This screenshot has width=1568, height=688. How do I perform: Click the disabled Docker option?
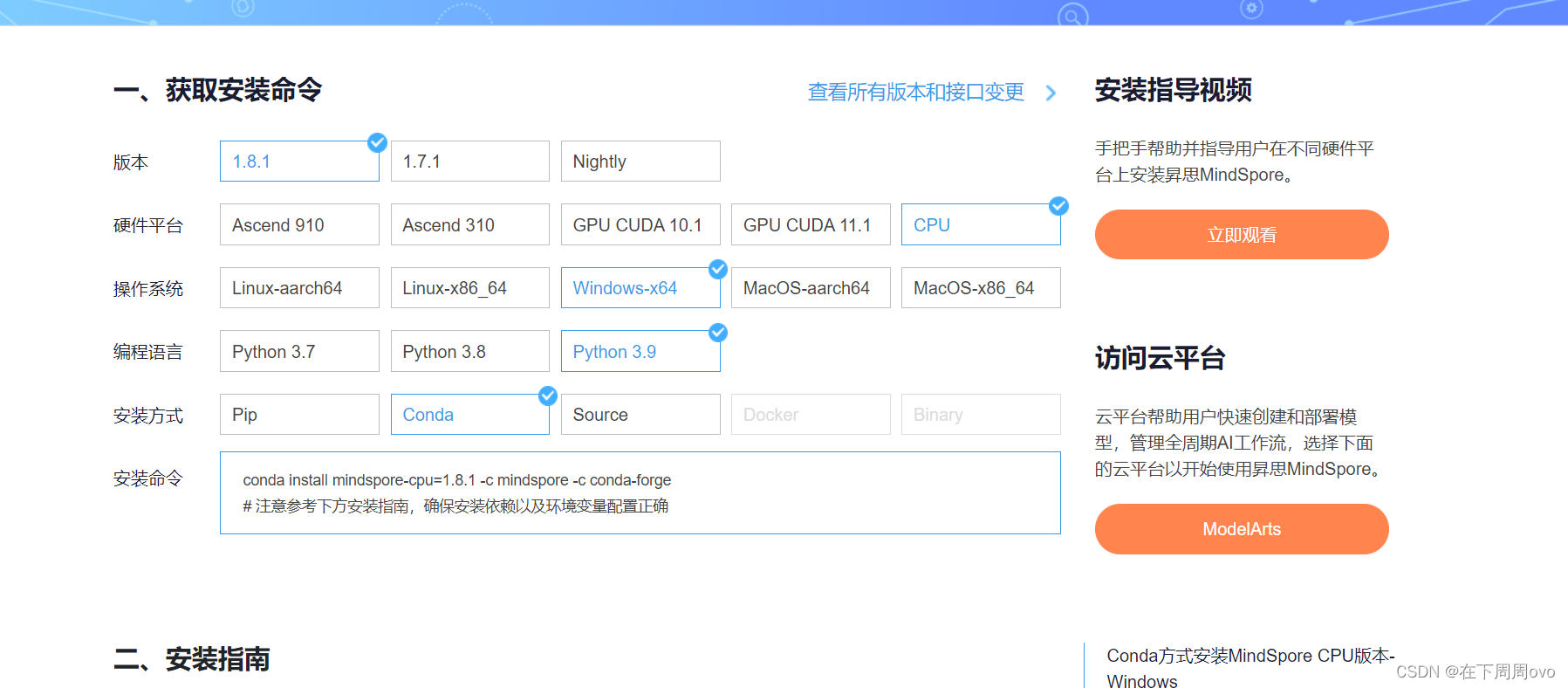pos(811,415)
